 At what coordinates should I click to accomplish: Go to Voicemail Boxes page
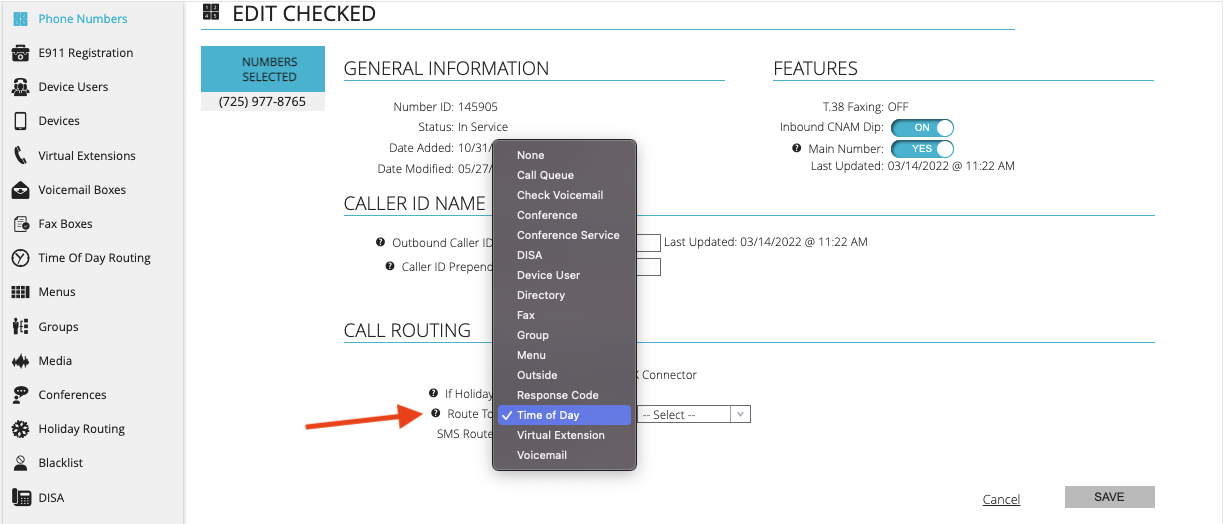[x=82, y=190]
